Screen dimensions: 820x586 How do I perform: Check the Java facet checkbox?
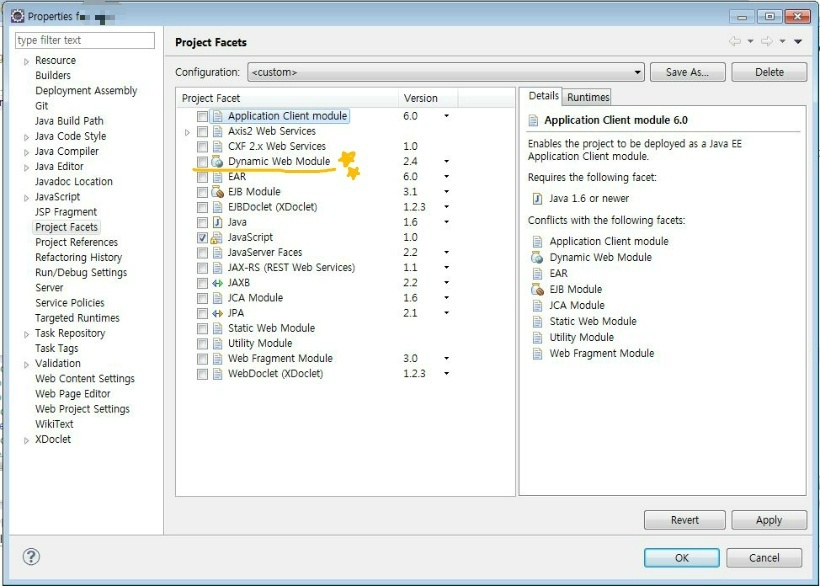(x=202, y=222)
